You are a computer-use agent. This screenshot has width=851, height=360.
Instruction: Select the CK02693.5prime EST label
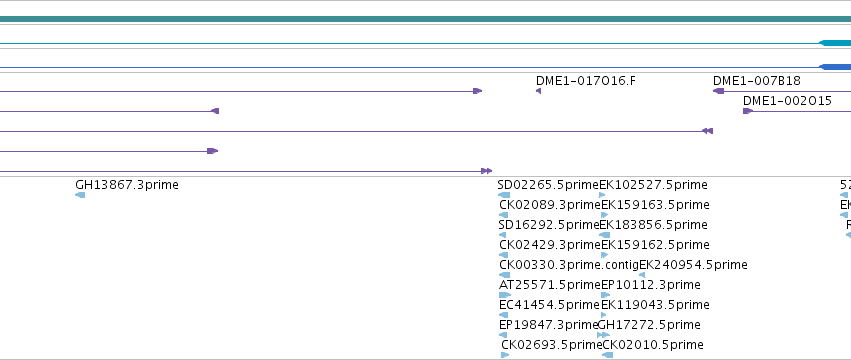click(552, 345)
